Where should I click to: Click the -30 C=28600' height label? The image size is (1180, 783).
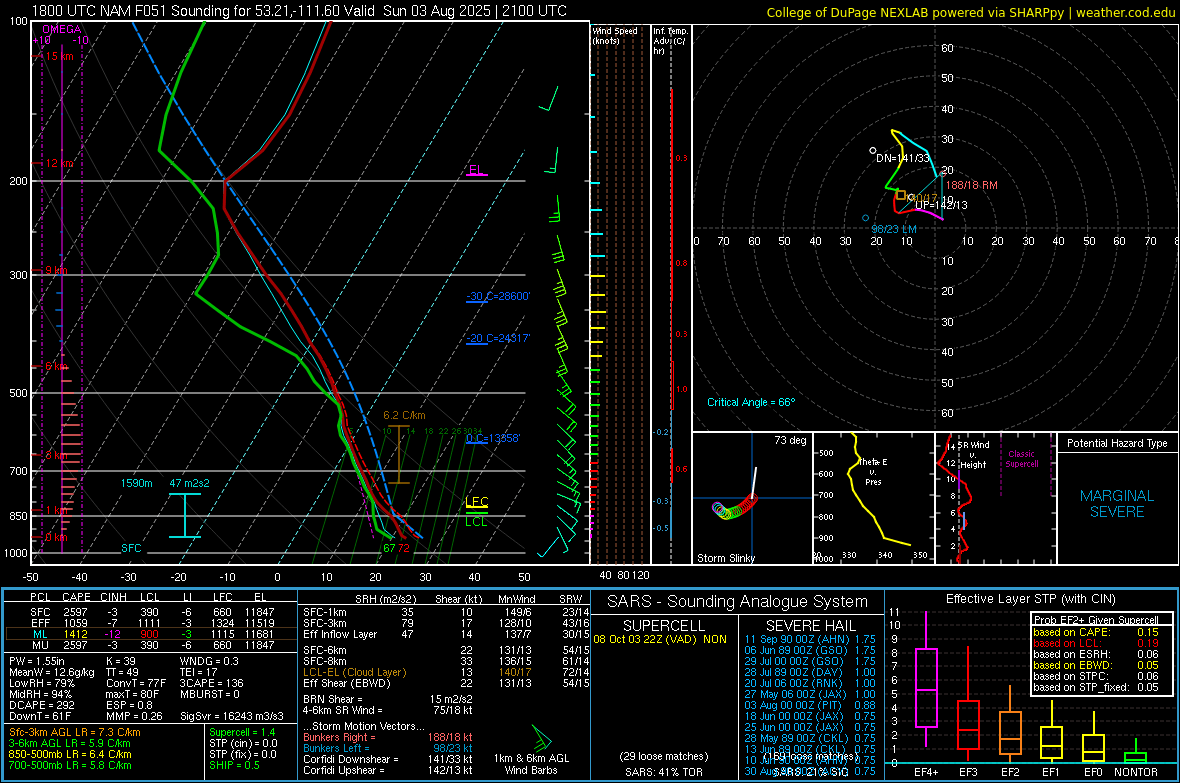498,296
